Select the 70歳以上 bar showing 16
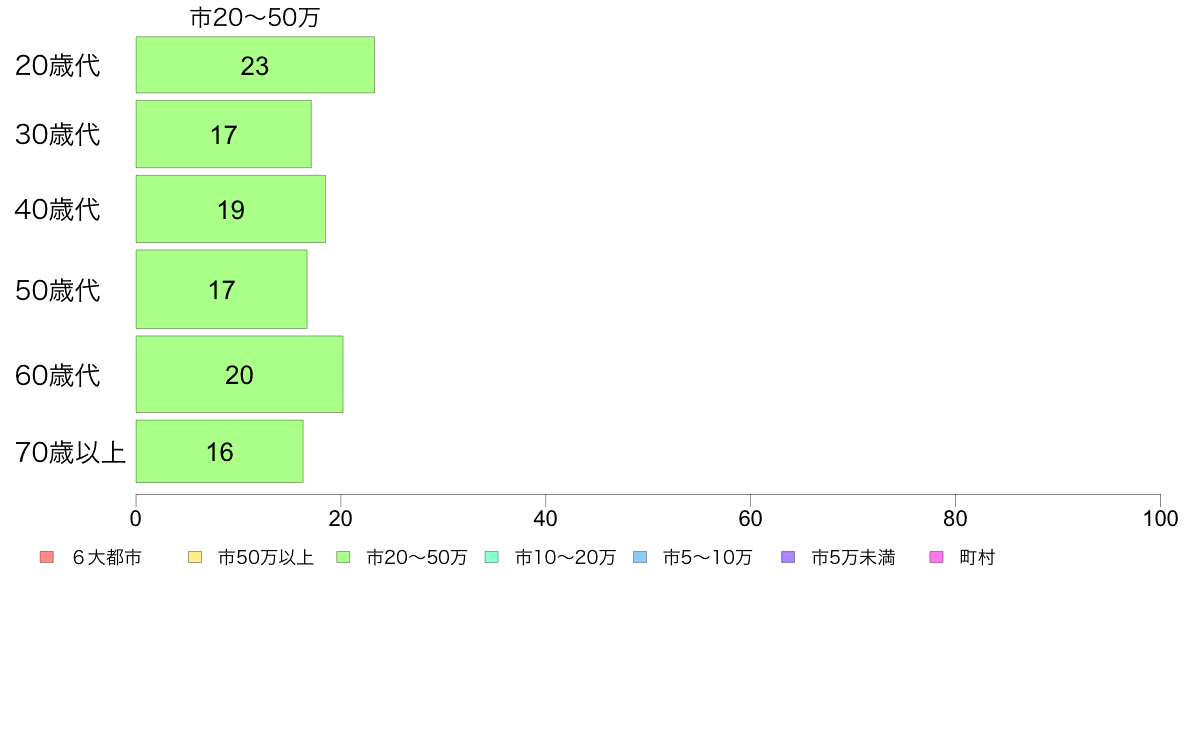The width and height of the screenshot is (1188, 736). click(x=220, y=452)
